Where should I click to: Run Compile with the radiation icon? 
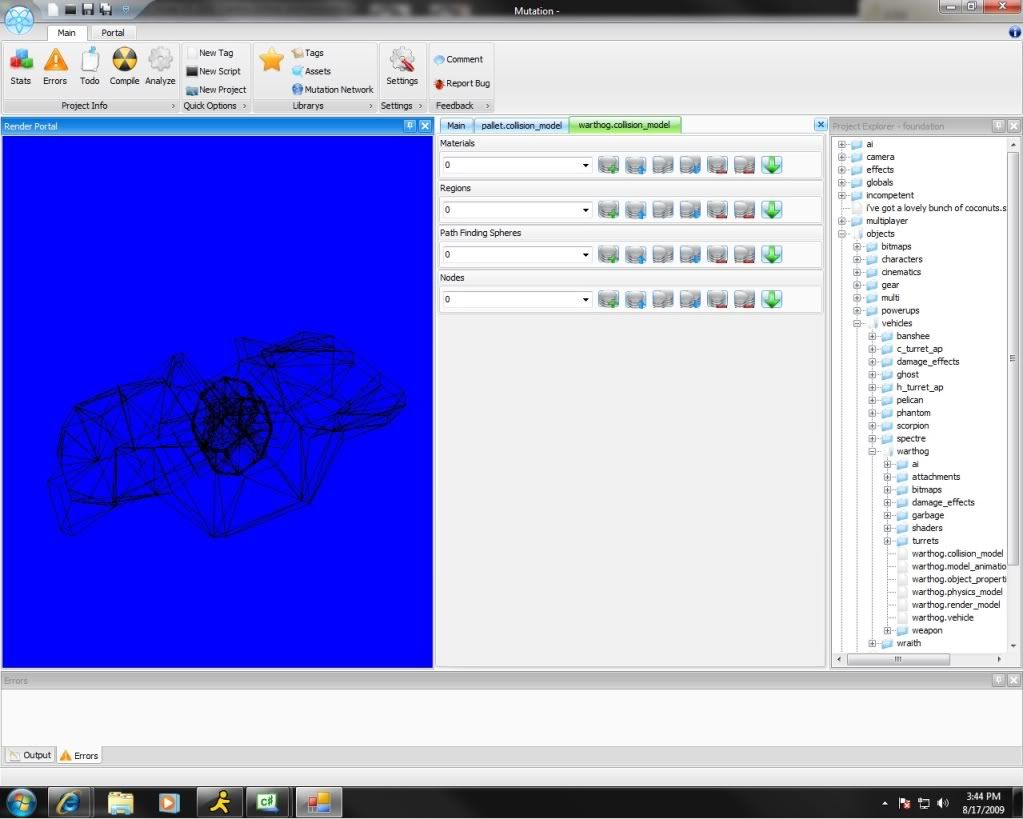[124, 67]
